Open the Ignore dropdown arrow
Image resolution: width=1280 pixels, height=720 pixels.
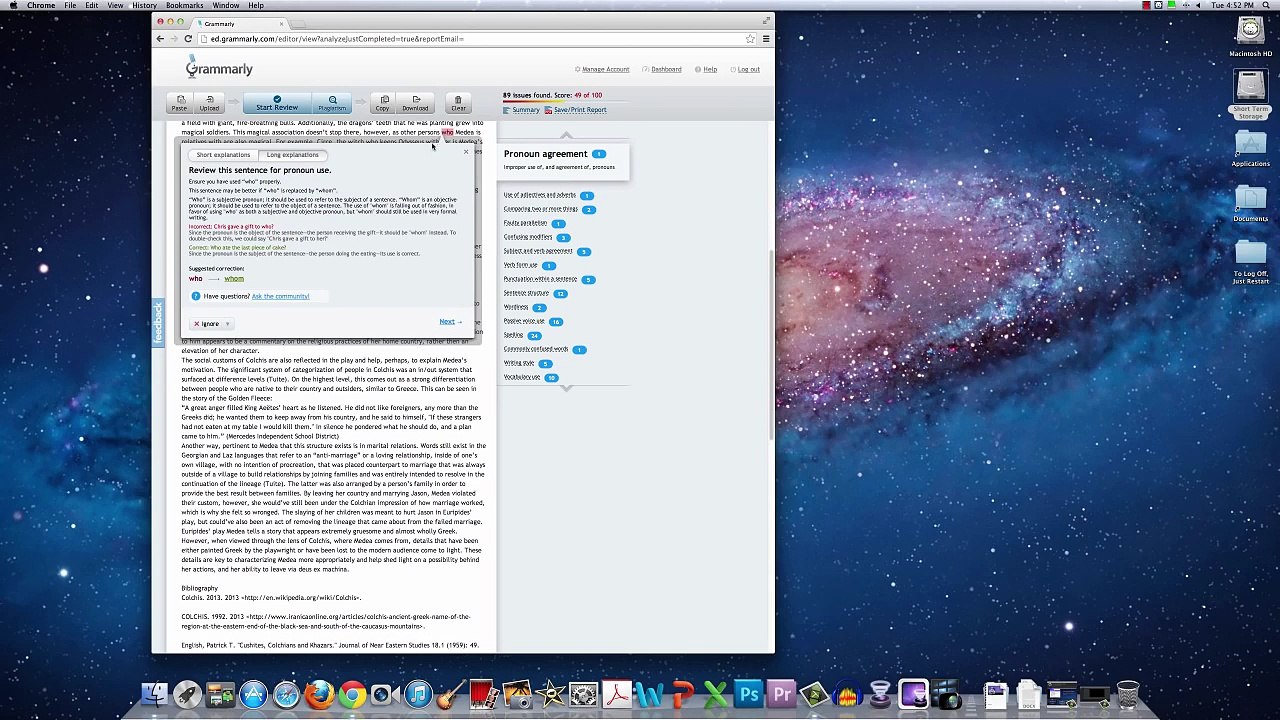click(228, 324)
